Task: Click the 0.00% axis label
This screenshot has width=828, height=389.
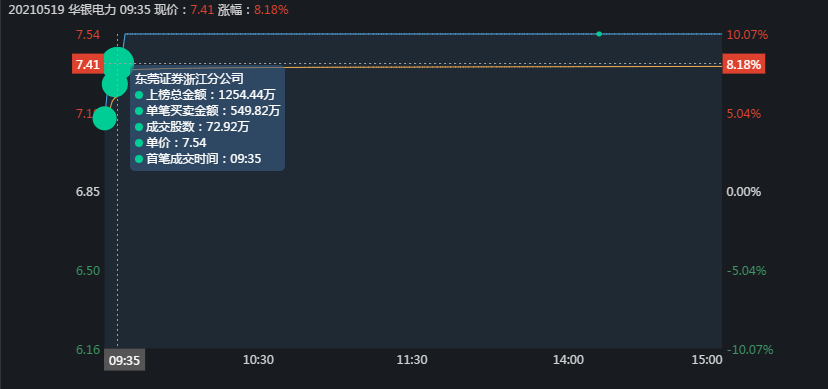Action: point(744,192)
